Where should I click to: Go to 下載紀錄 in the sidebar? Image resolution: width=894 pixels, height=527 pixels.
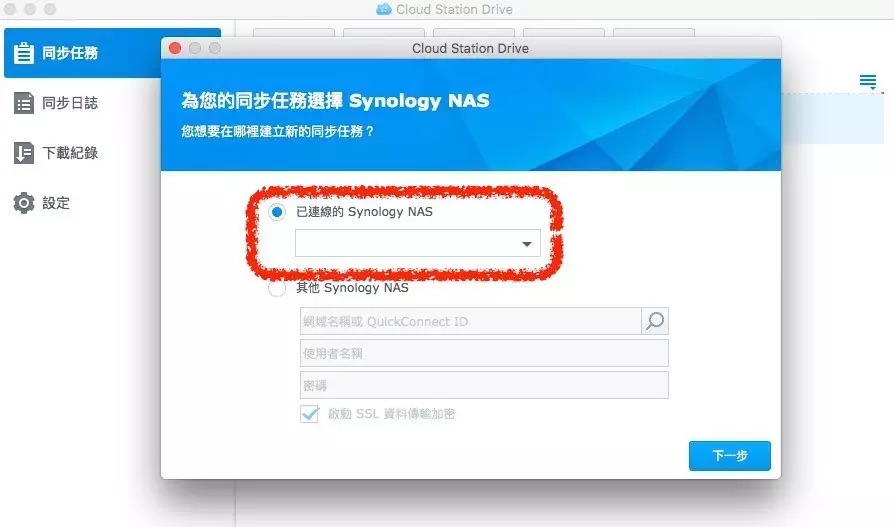70,153
